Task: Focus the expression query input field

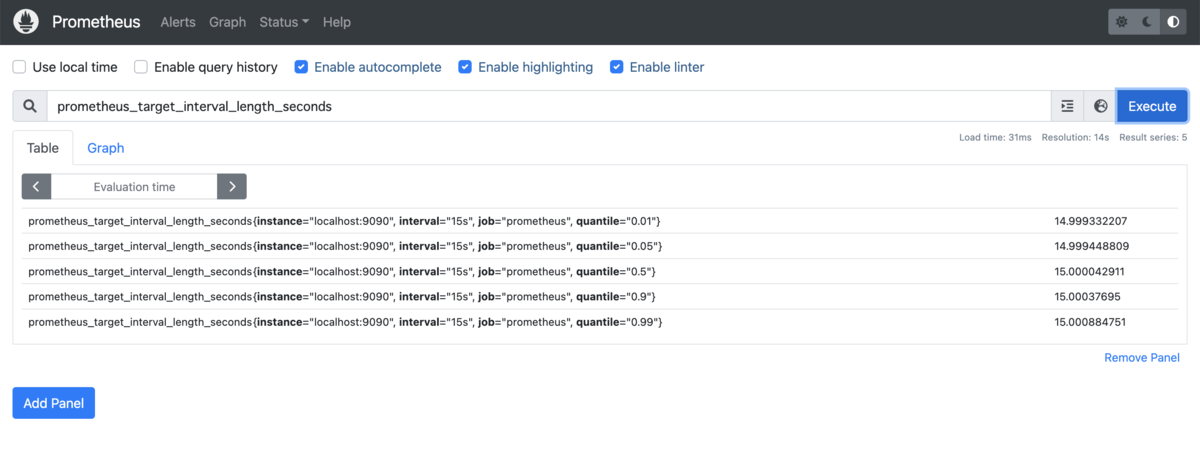Action: click(x=549, y=106)
